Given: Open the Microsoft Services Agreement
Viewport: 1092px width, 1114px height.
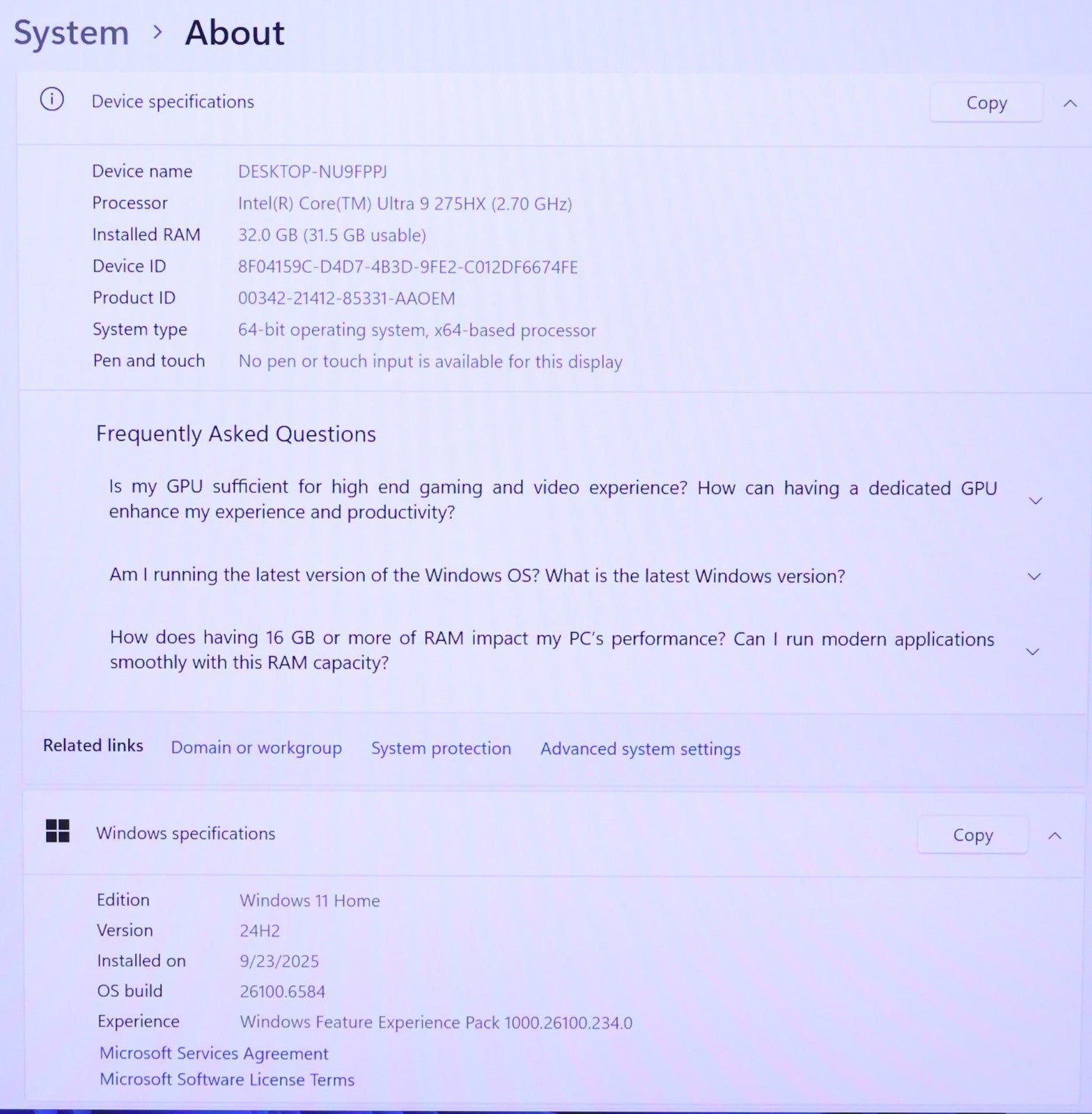Looking at the screenshot, I should tap(214, 1053).
